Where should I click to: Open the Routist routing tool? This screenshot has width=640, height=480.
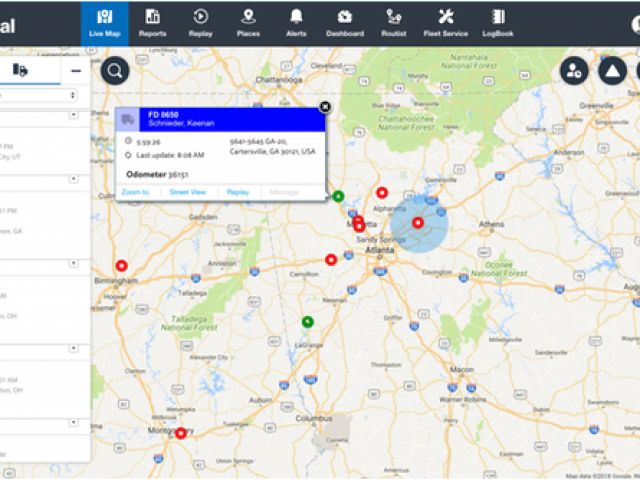pos(394,22)
